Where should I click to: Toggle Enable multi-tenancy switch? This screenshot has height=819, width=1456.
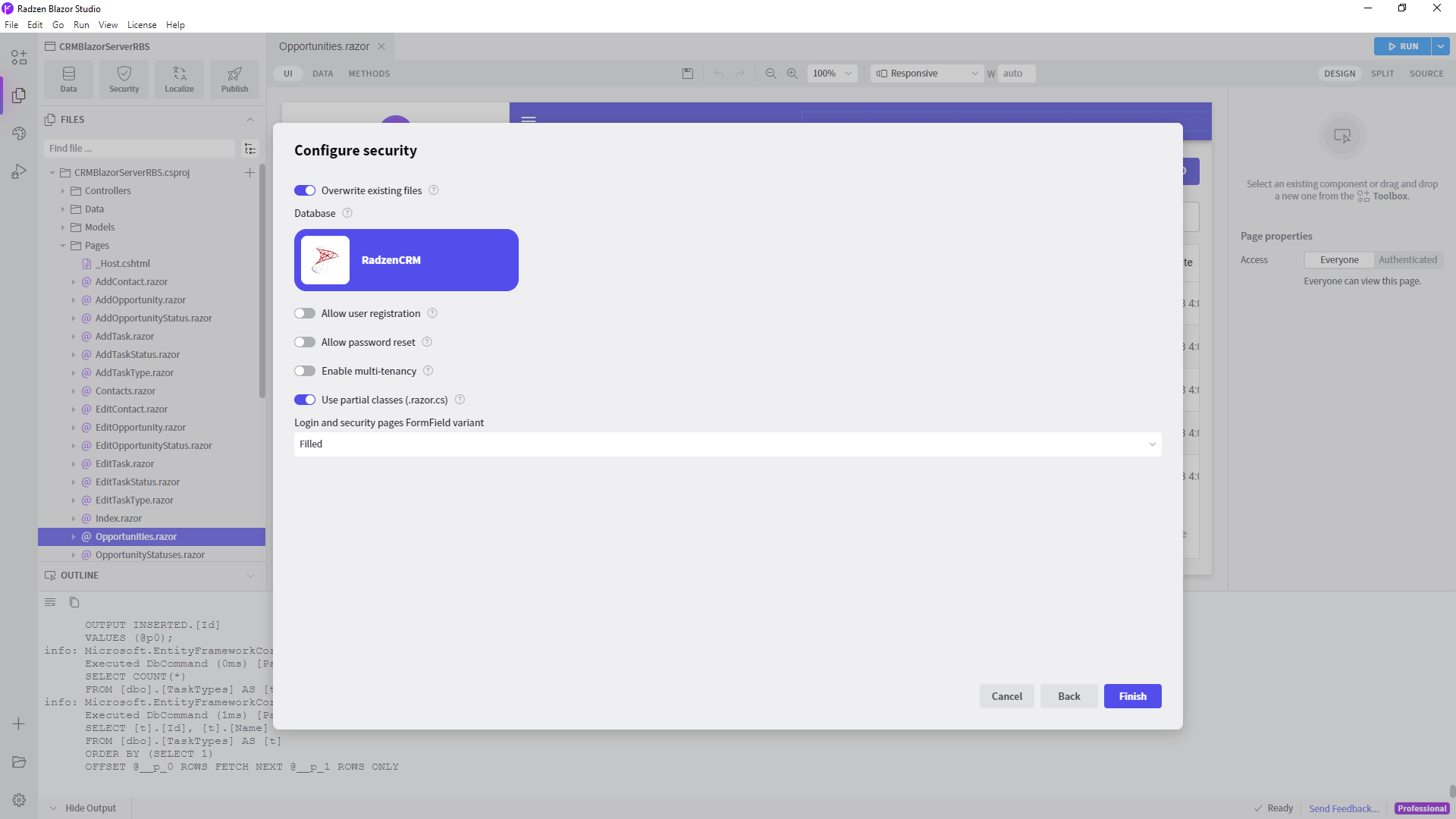coord(305,371)
